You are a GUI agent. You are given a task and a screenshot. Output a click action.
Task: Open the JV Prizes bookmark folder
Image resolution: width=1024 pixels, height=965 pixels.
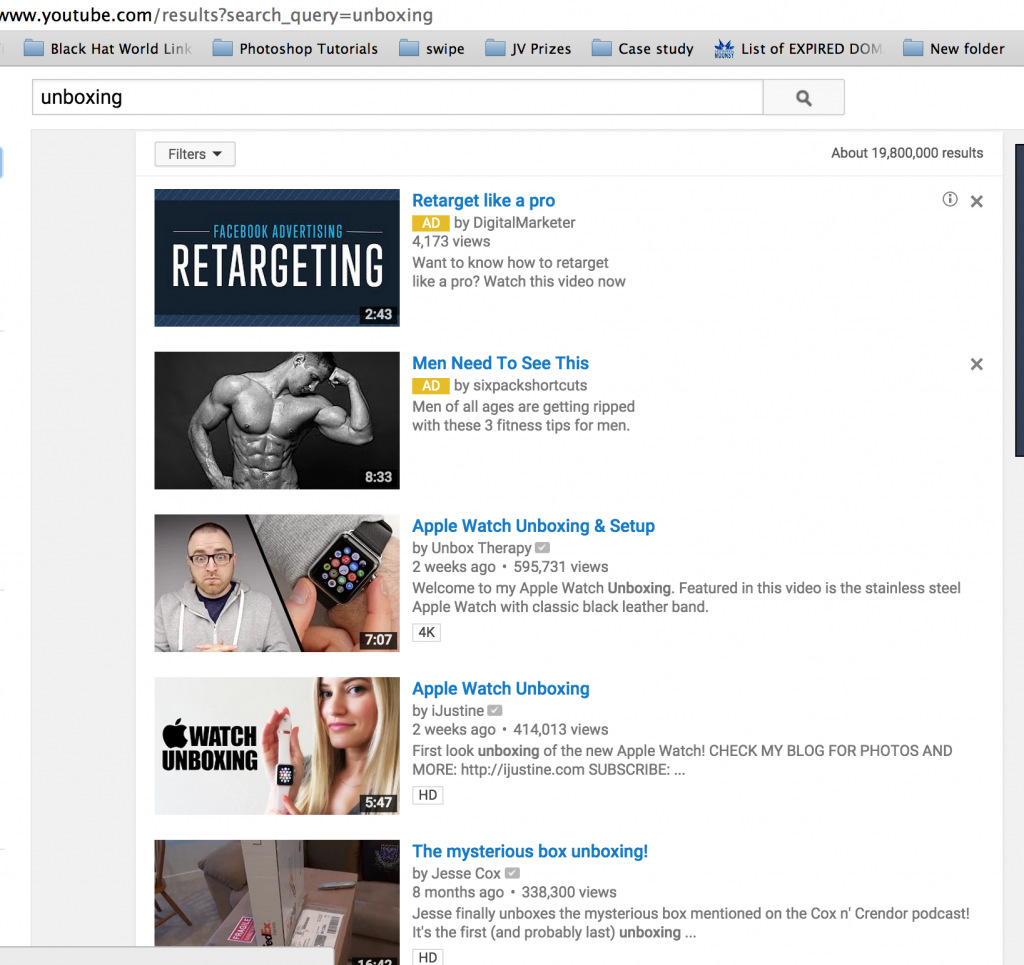click(x=528, y=48)
